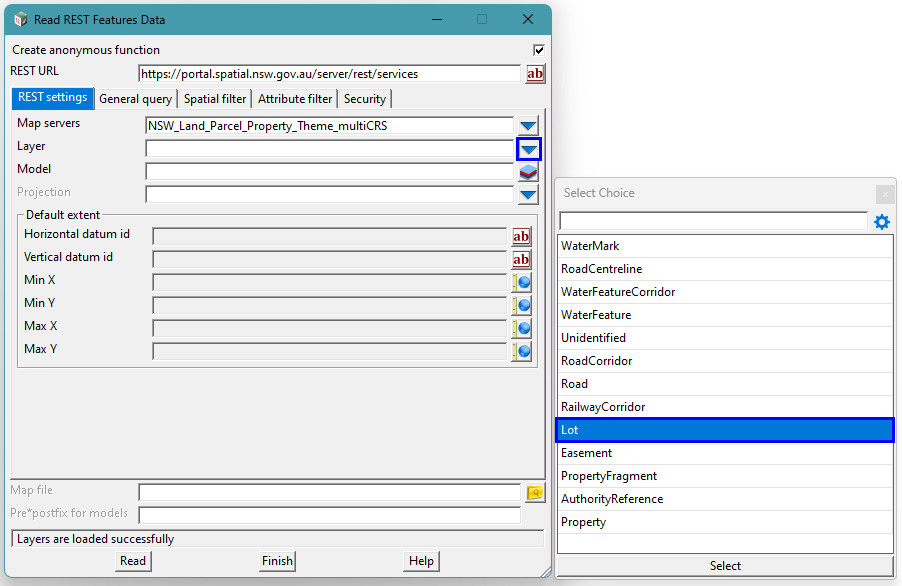Open the Select Choice settings gear
Viewport: 902px width, 586px height.
[x=881, y=222]
